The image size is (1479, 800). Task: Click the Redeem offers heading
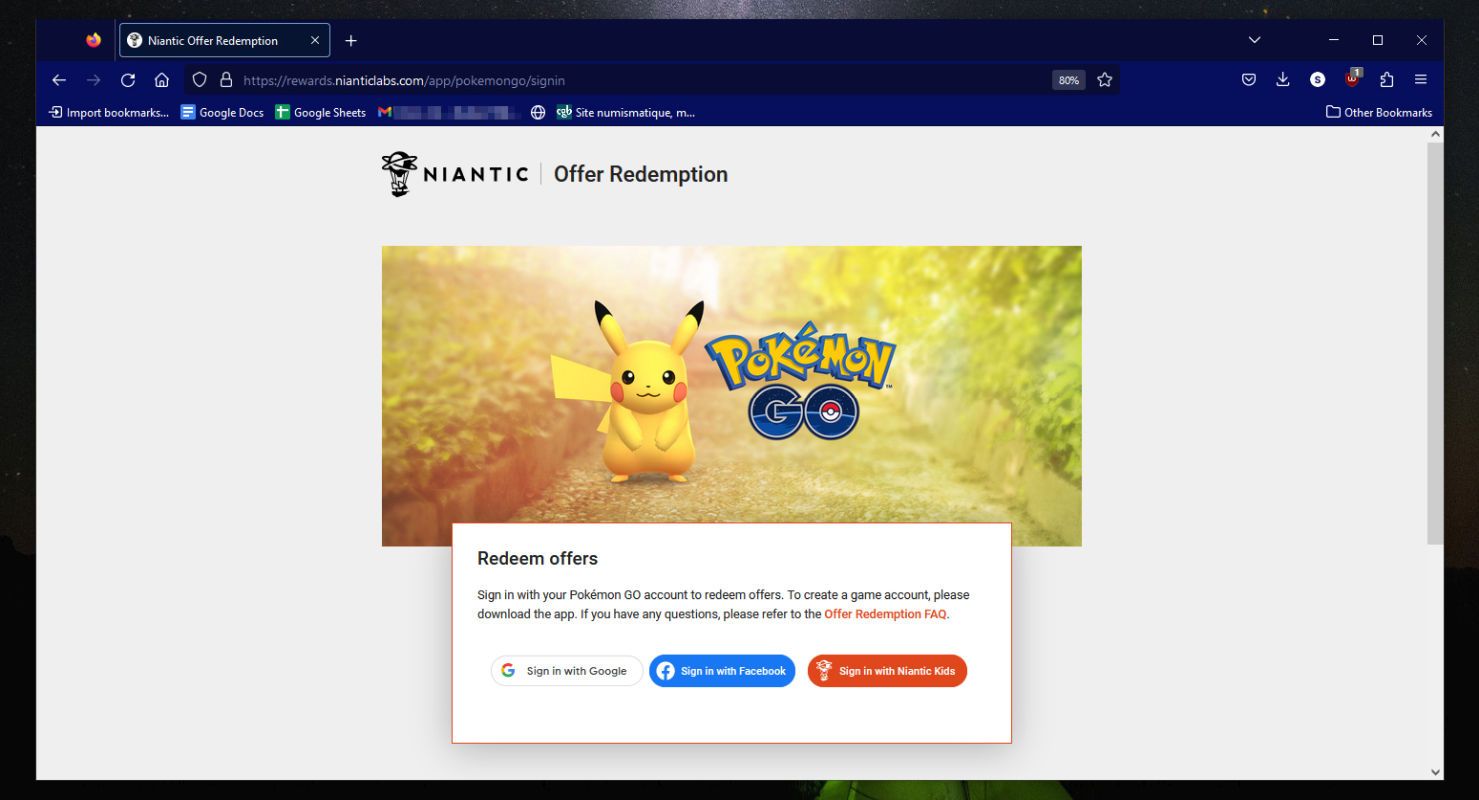[x=537, y=558]
